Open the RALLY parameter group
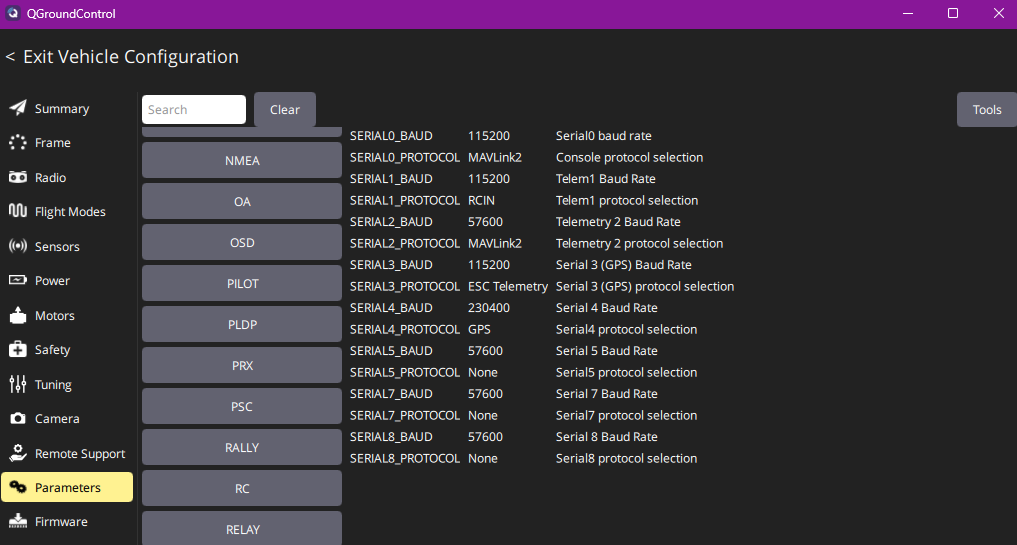The height and width of the screenshot is (545, 1017). (x=242, y=447)
